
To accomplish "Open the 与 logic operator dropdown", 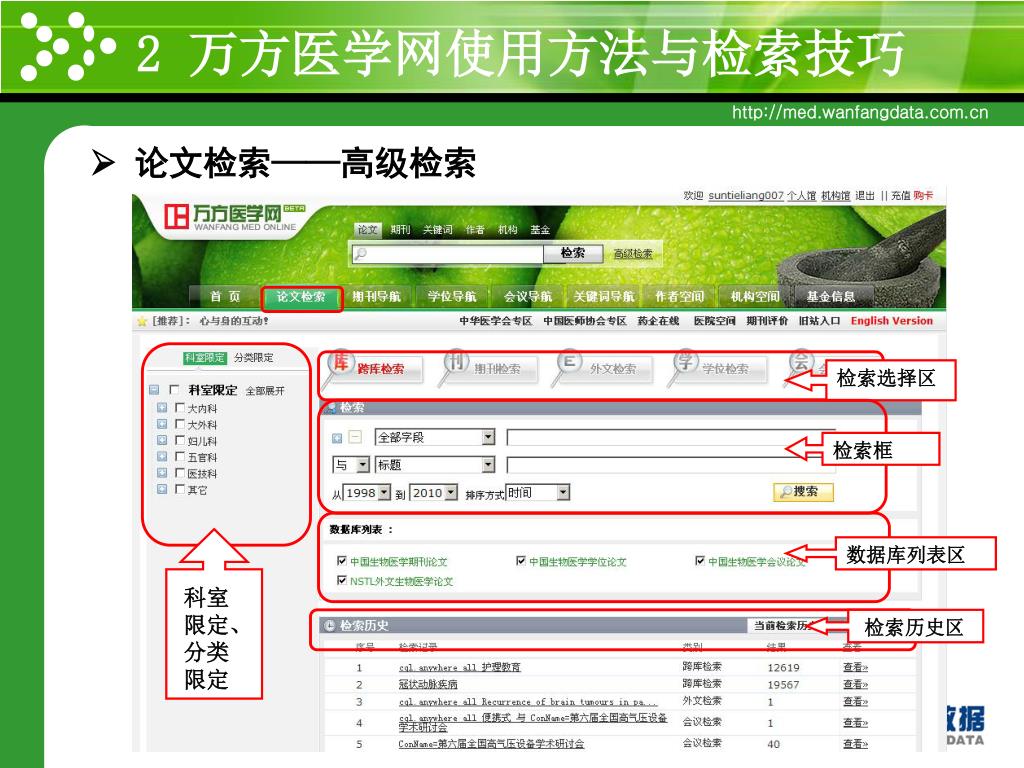I will click(x=351, y=464).
